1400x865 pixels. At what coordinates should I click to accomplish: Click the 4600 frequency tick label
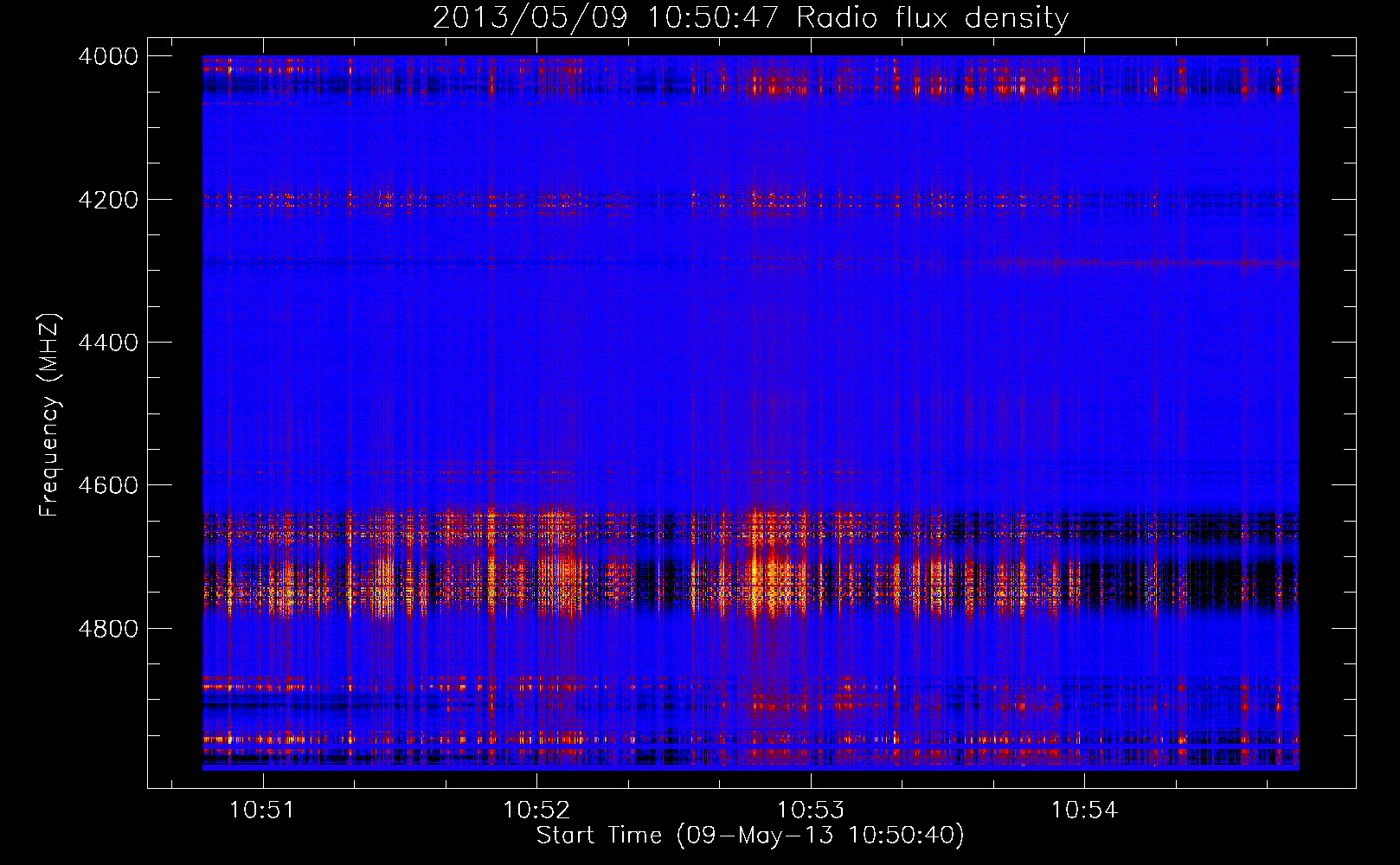(108, 485)
